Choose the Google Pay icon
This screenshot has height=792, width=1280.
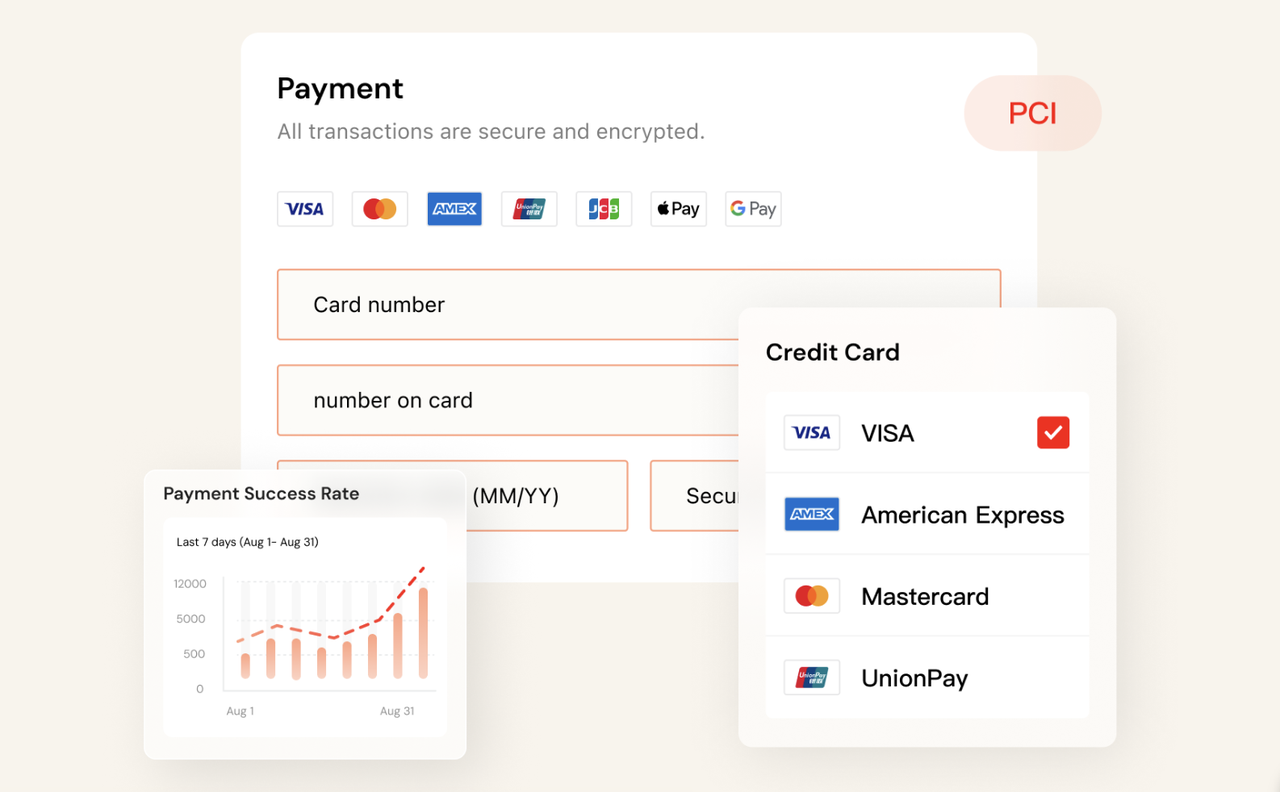tap(753, 209)
